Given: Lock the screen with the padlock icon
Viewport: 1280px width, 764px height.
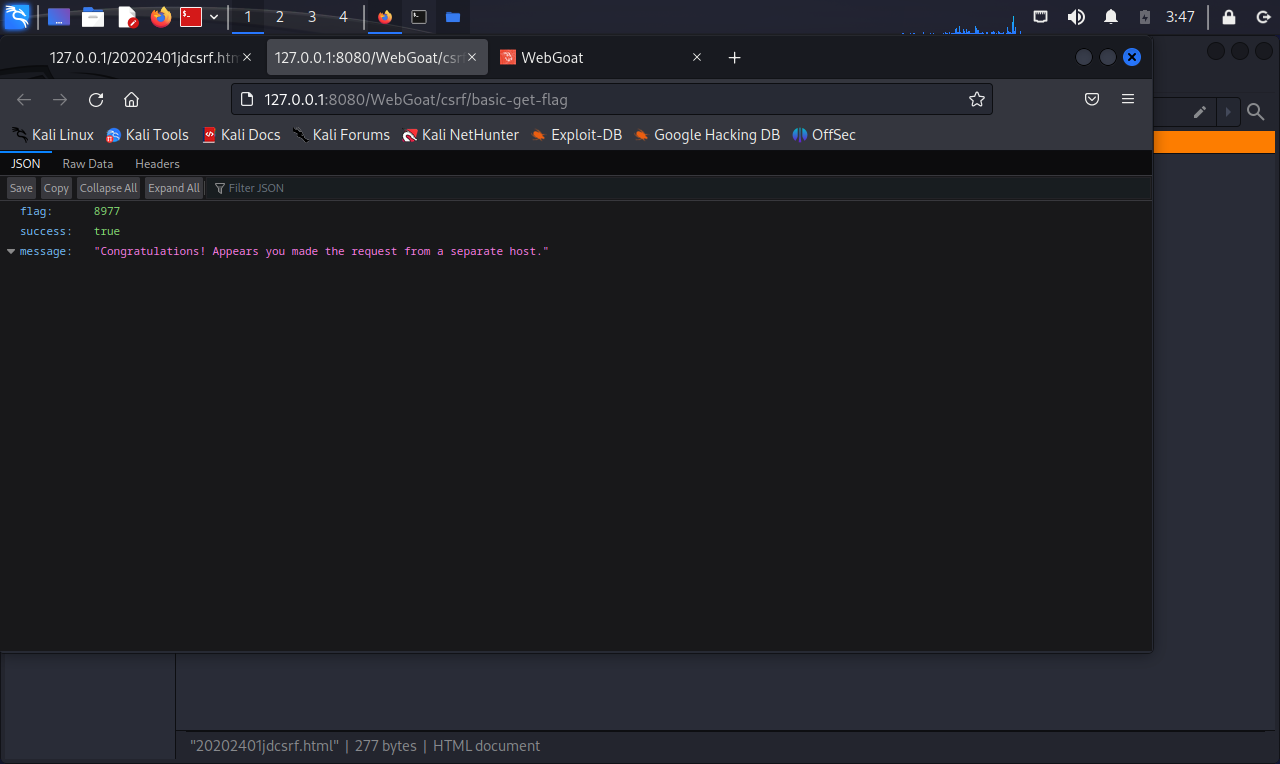Looking at the screenshot, I should tap(1229, 17).
